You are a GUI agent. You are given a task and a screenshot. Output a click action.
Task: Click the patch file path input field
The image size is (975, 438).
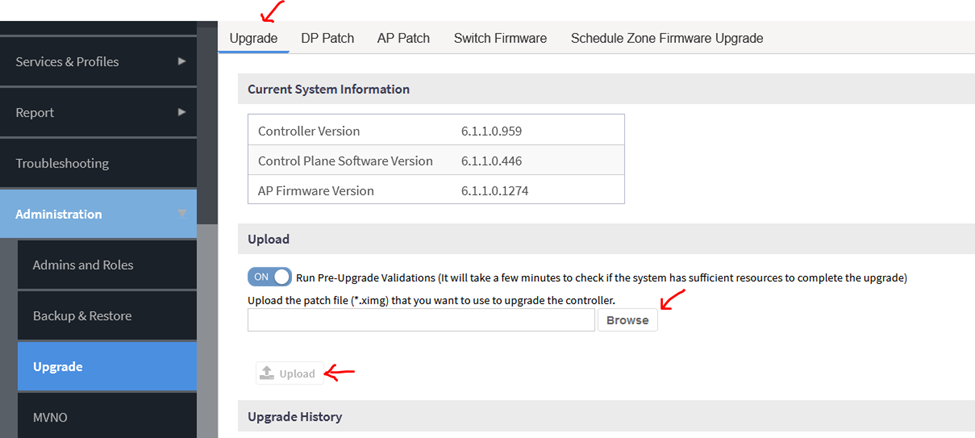[421, 320]
